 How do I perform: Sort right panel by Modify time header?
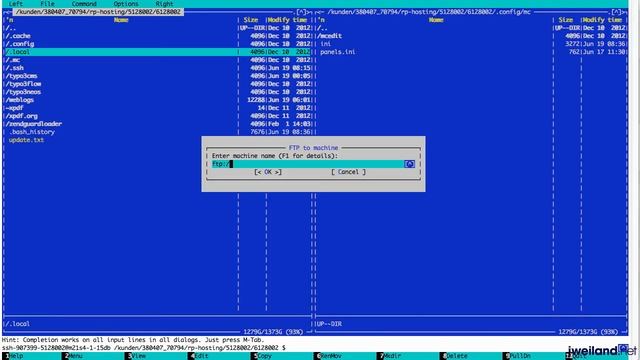tap(602, 20)
